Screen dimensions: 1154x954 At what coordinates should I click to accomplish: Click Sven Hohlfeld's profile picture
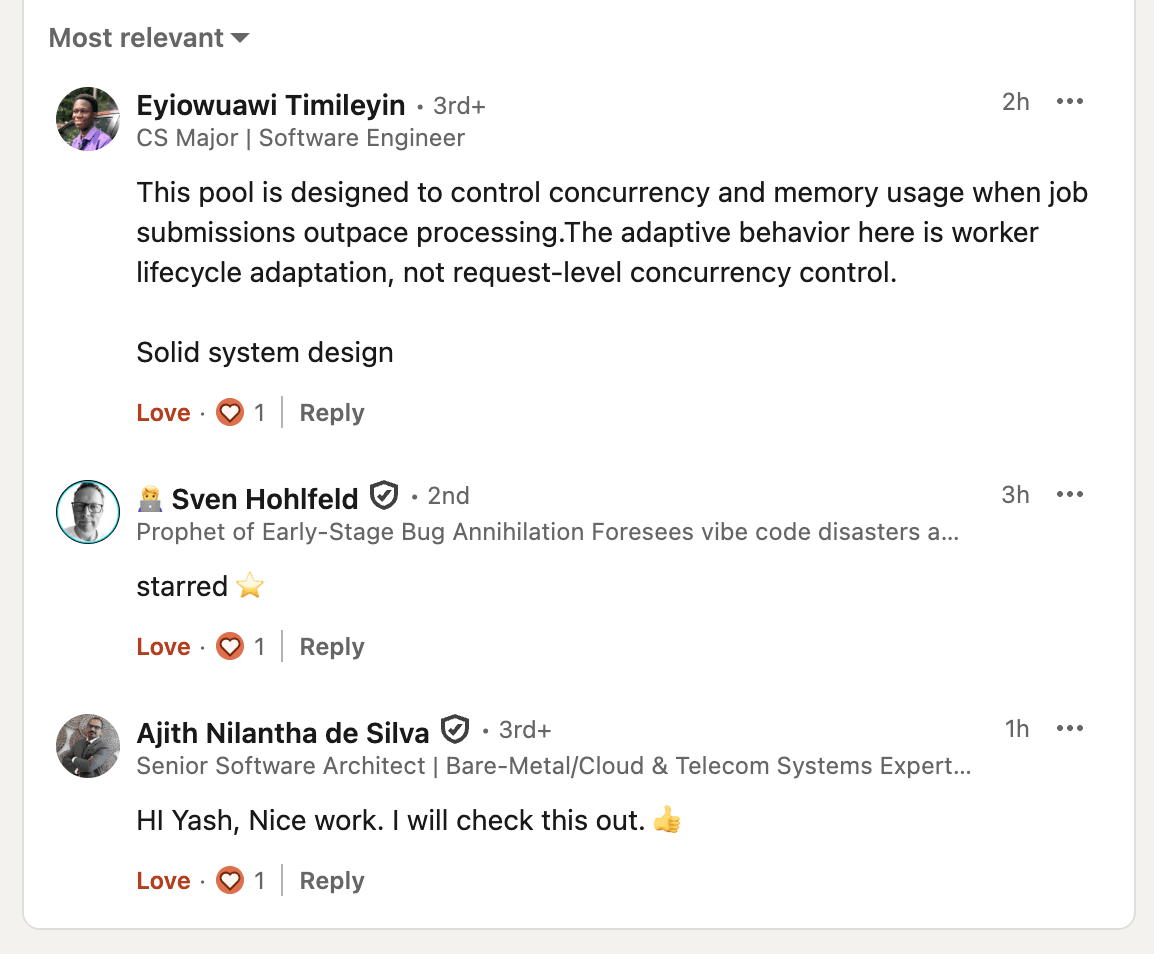click(88, 512)
